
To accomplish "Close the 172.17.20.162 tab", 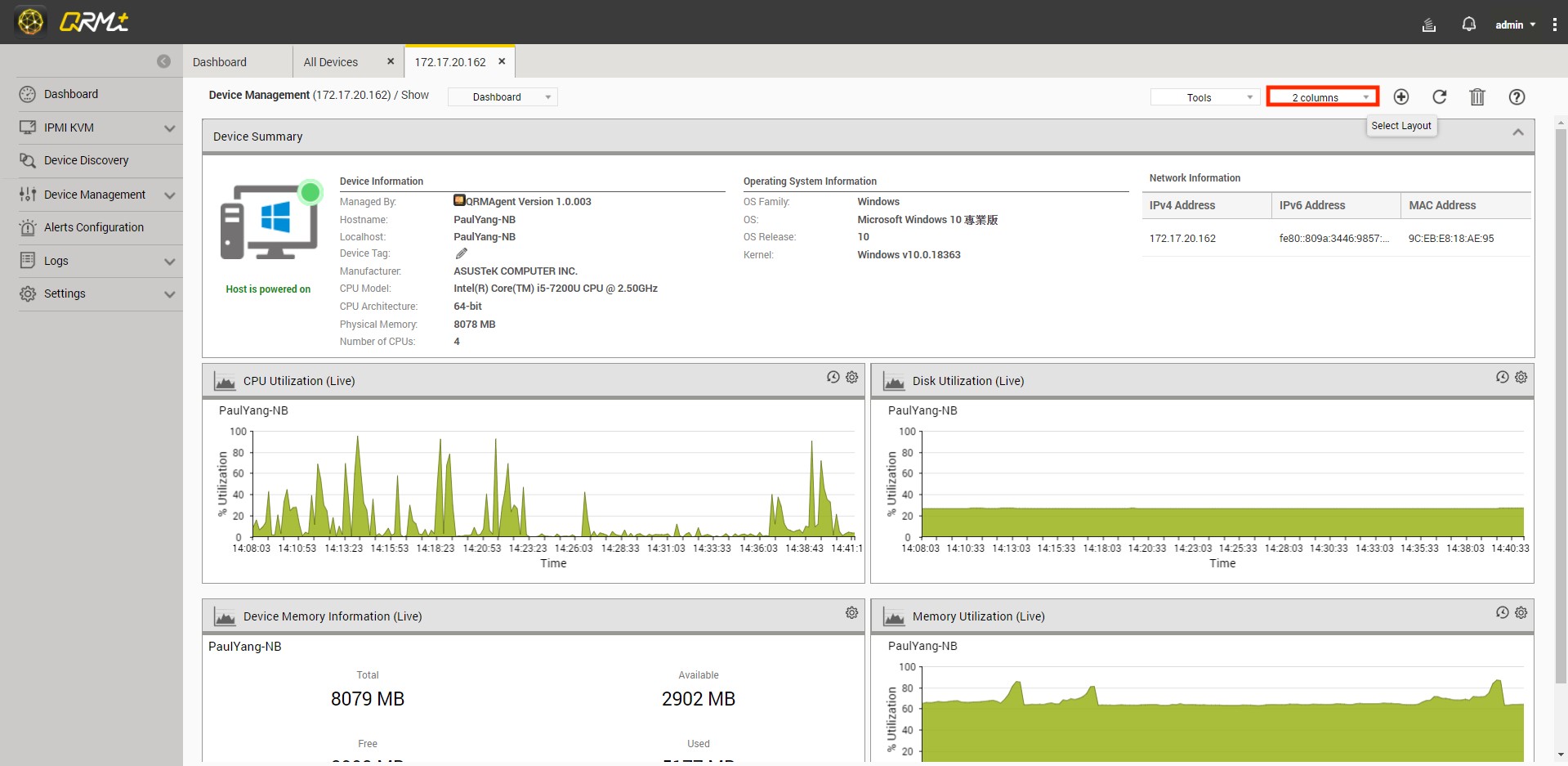I will point(502,61).
